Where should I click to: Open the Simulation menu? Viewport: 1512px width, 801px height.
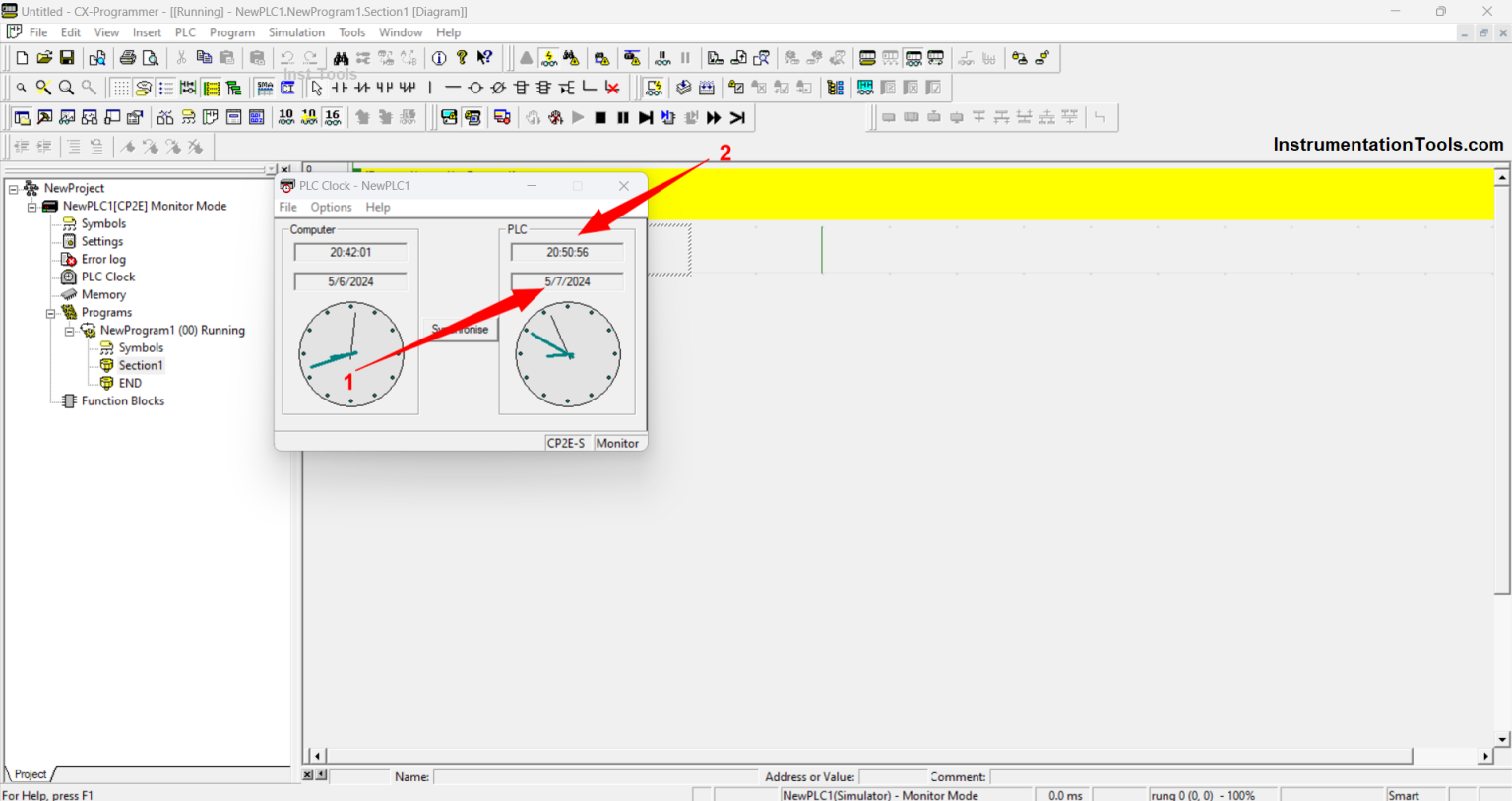(x=296, y=32)
